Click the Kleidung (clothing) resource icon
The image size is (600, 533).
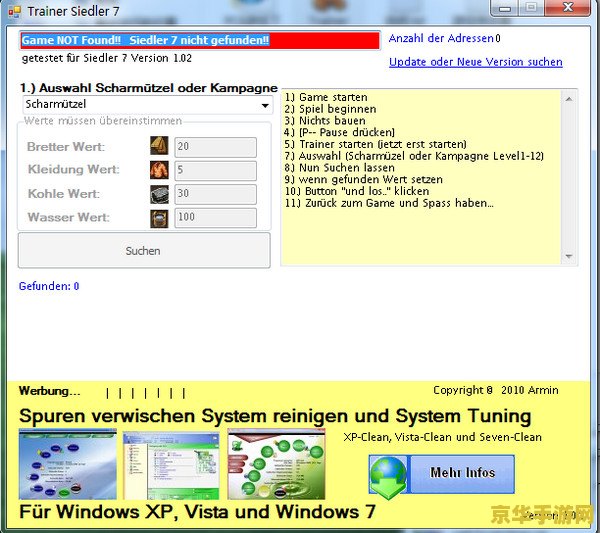159,170
